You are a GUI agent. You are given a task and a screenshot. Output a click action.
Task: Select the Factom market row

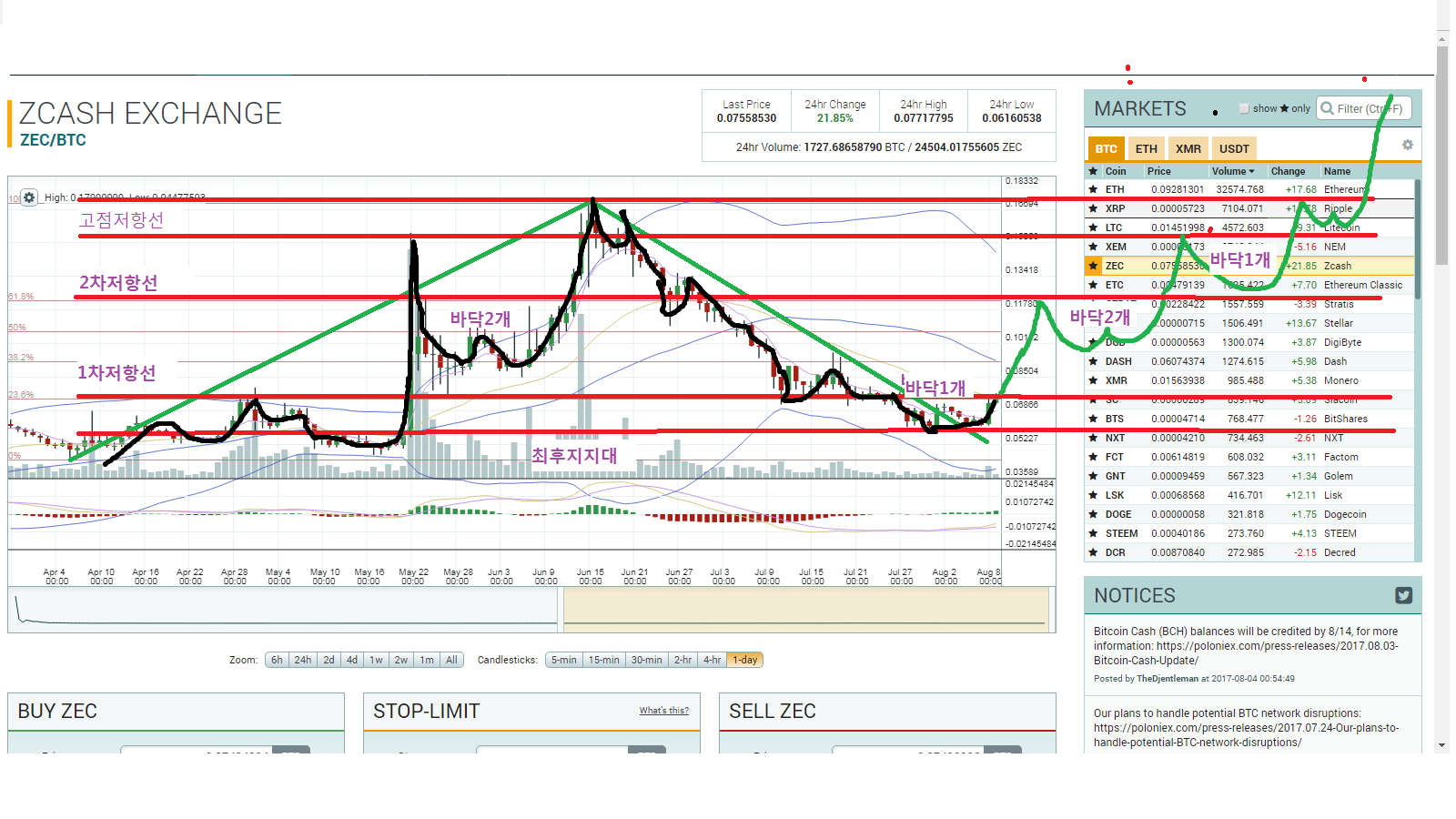click(x=1249, y=457)
